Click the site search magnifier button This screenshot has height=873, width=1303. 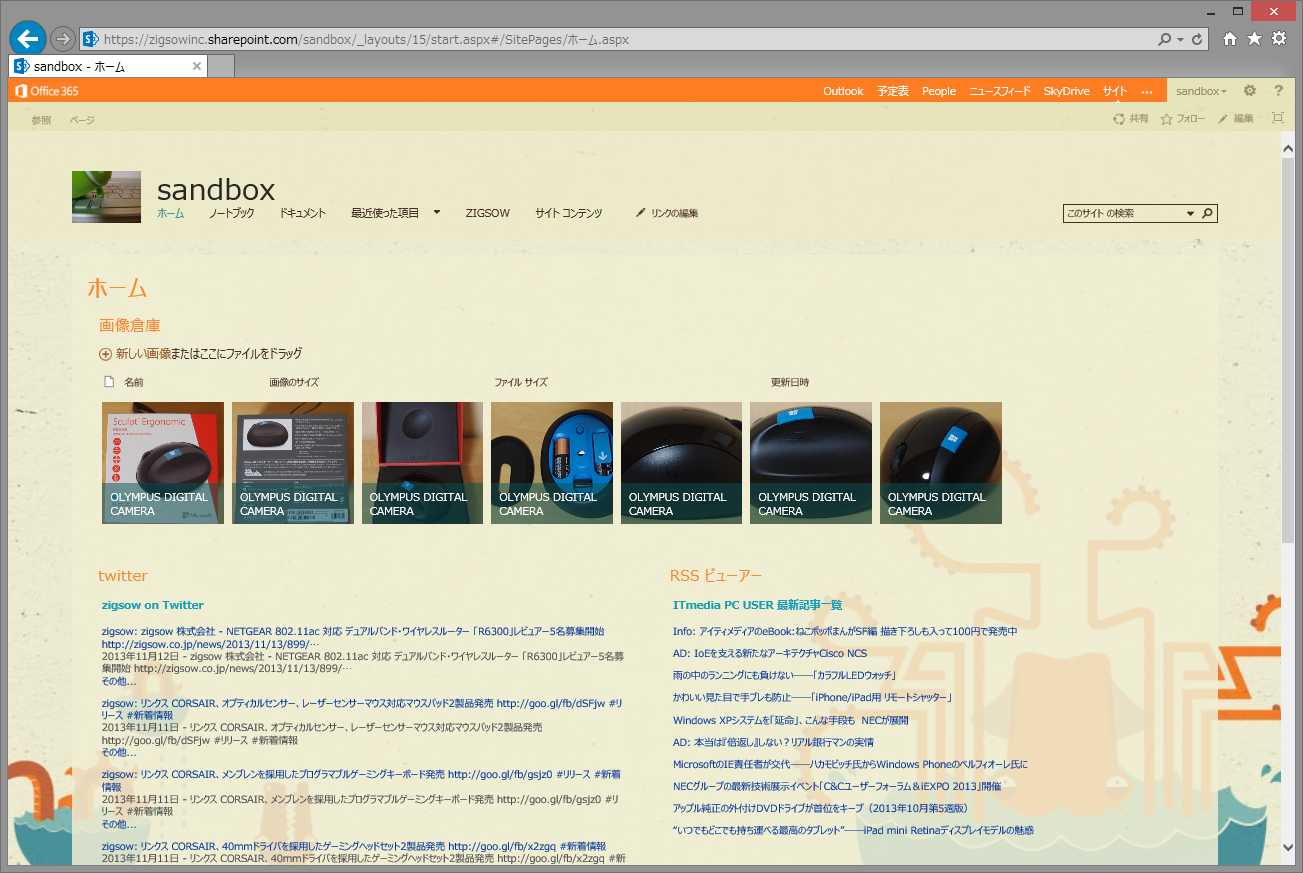coord(1207,213)
